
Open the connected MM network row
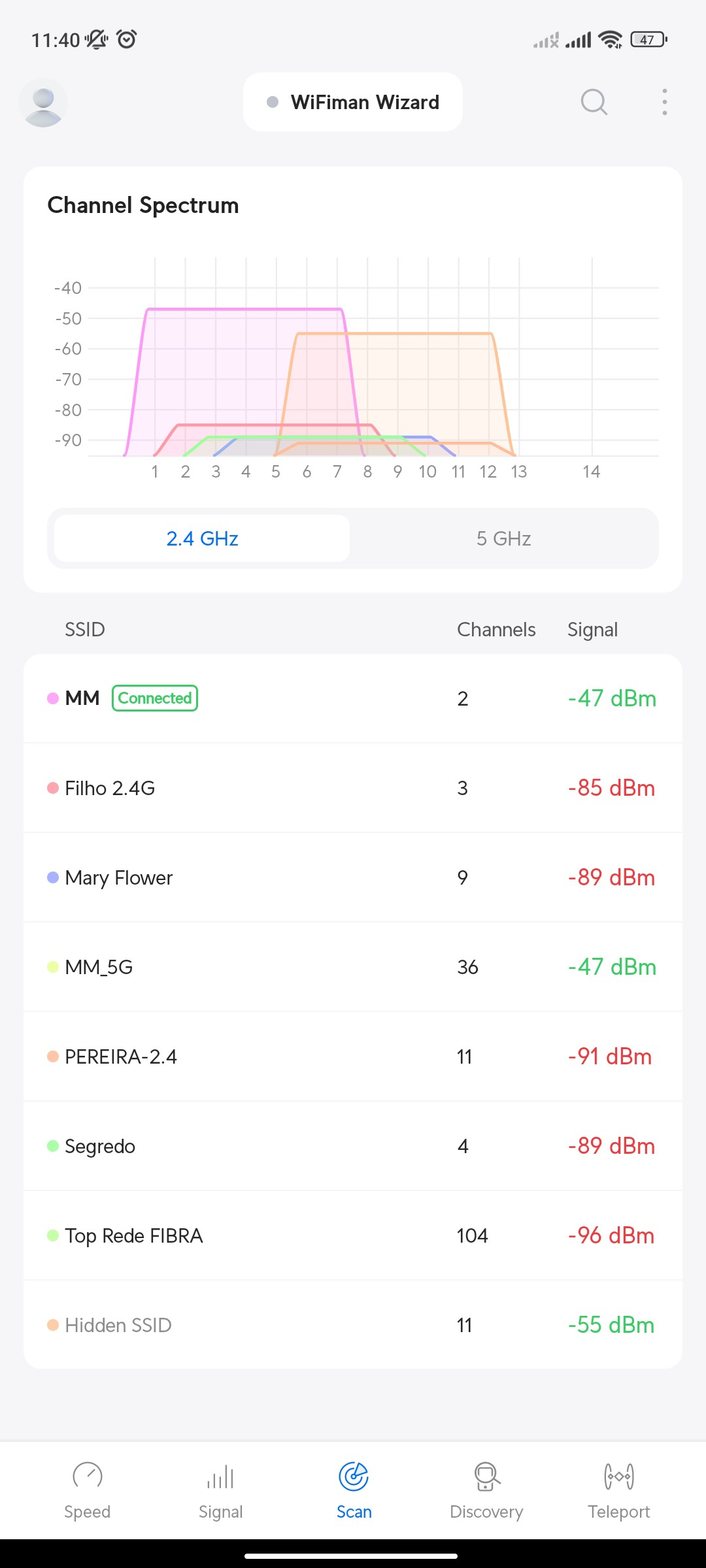point(353,698)
